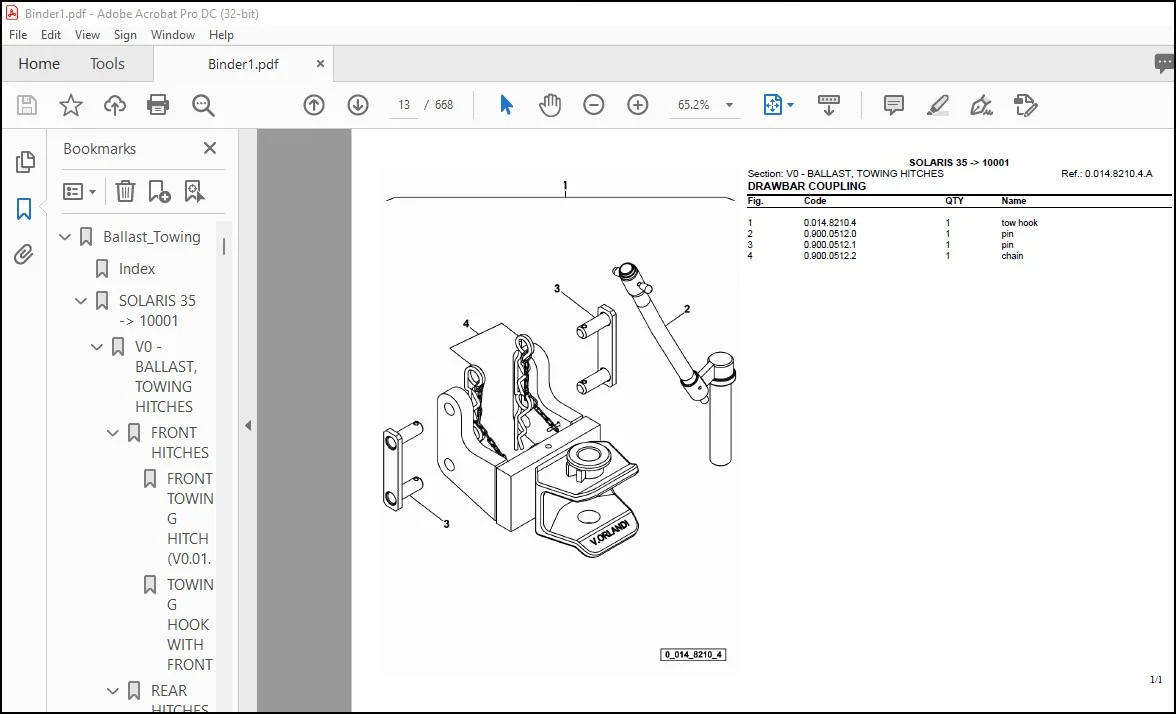Open the File menu
1176x714 pixels.
(x=18, y=34)
